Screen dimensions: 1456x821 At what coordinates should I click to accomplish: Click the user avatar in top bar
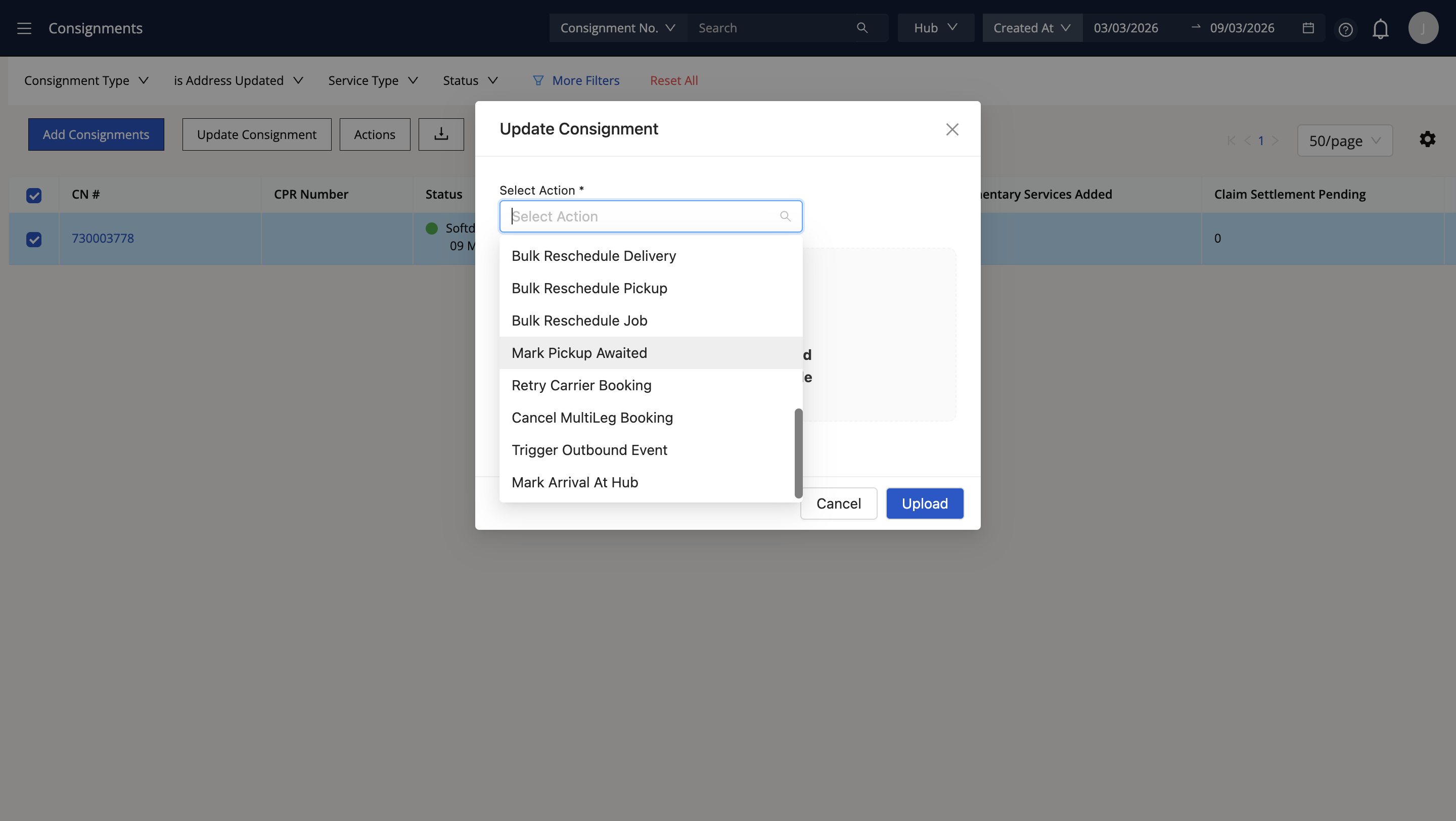pos(1423,28)
